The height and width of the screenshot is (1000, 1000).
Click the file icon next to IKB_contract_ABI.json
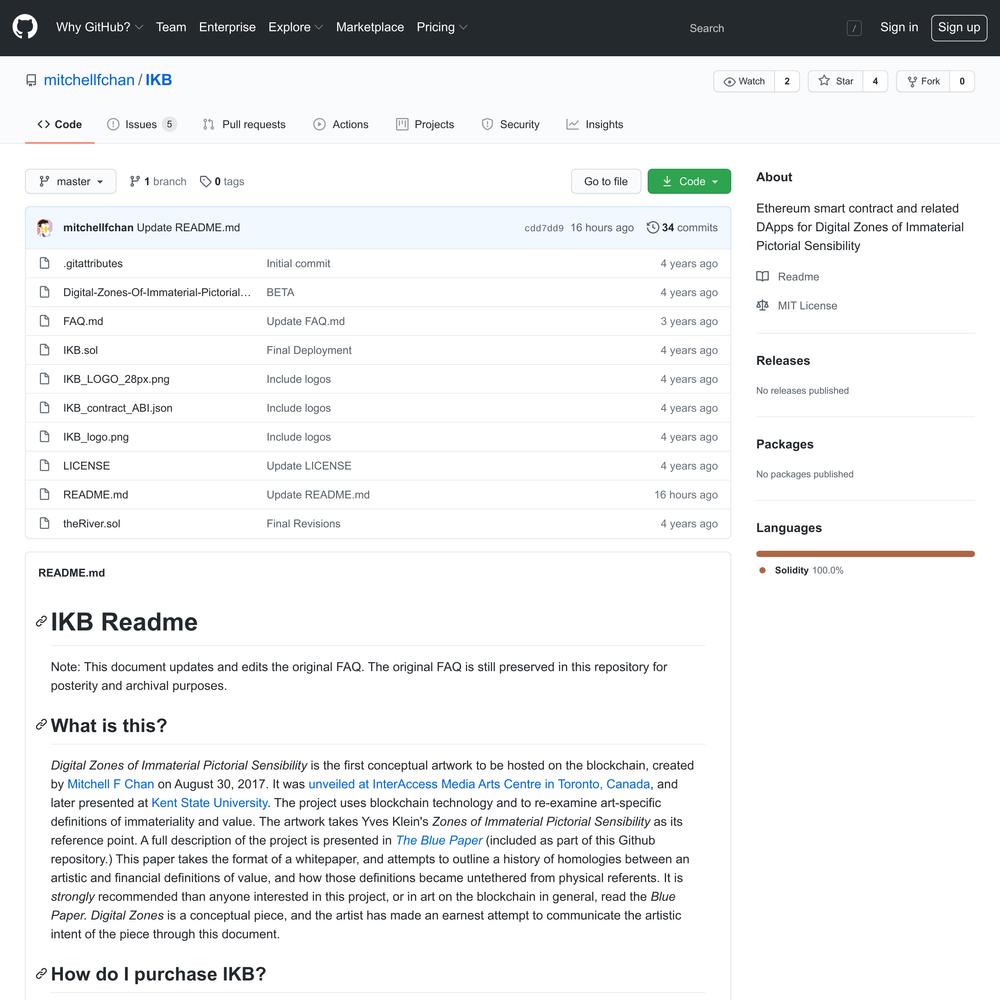[x=44, y=408]
